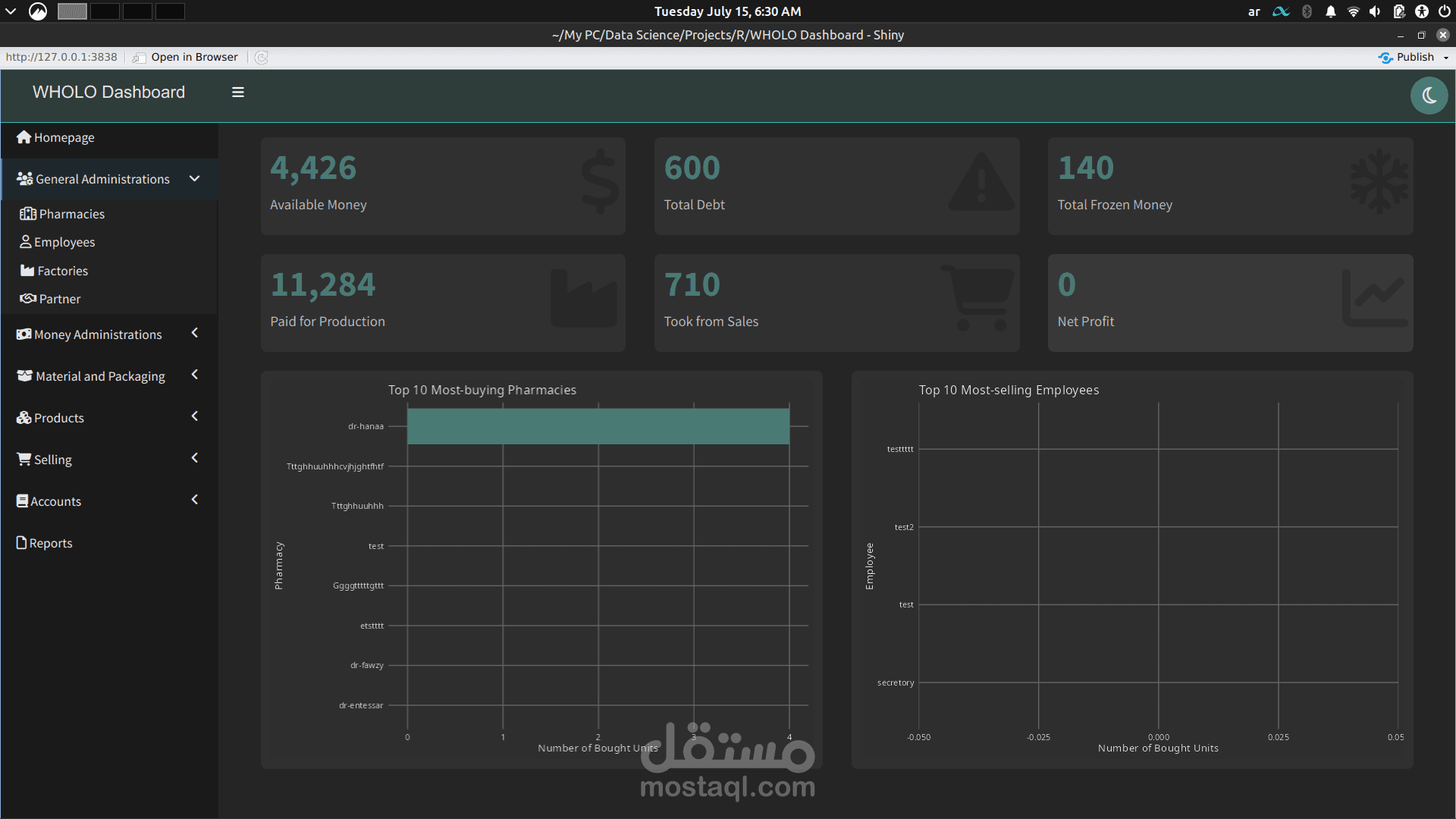Click the WHOLO Dashboard title link

click(108, 93)
